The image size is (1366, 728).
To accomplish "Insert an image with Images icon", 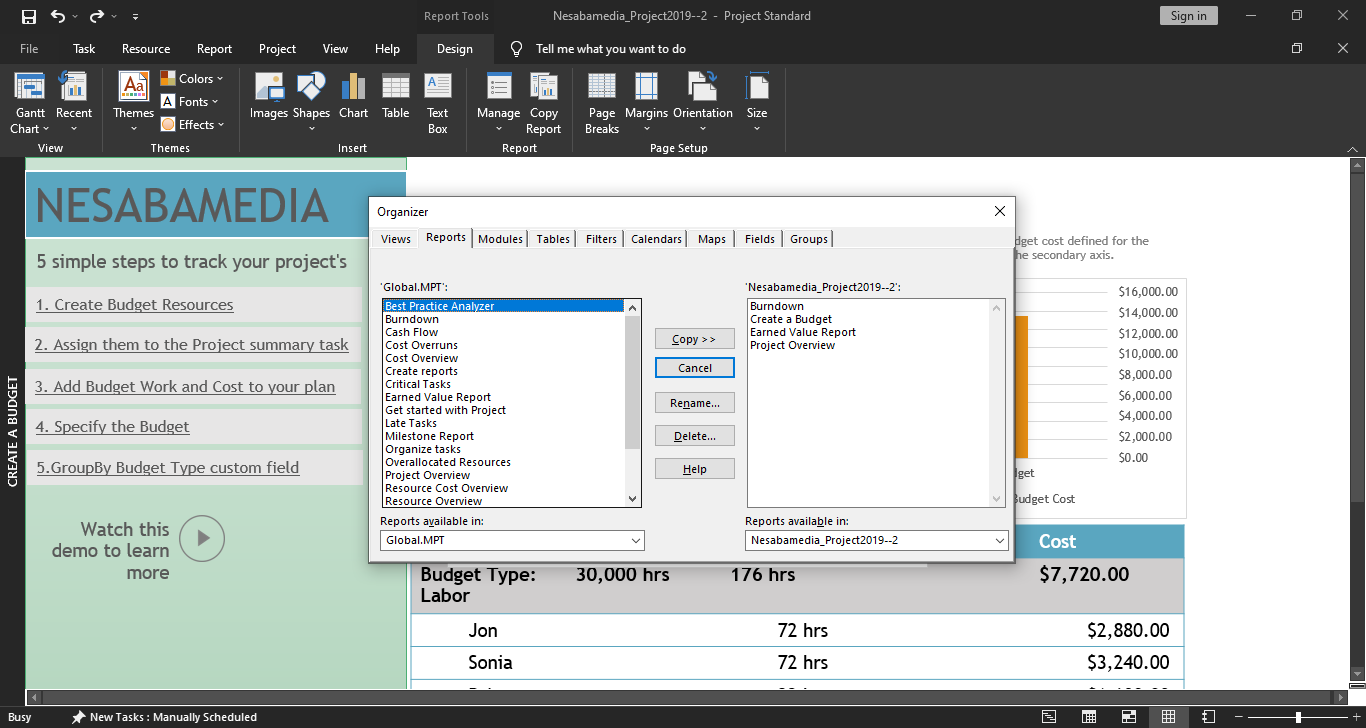I will pos(268,88).
